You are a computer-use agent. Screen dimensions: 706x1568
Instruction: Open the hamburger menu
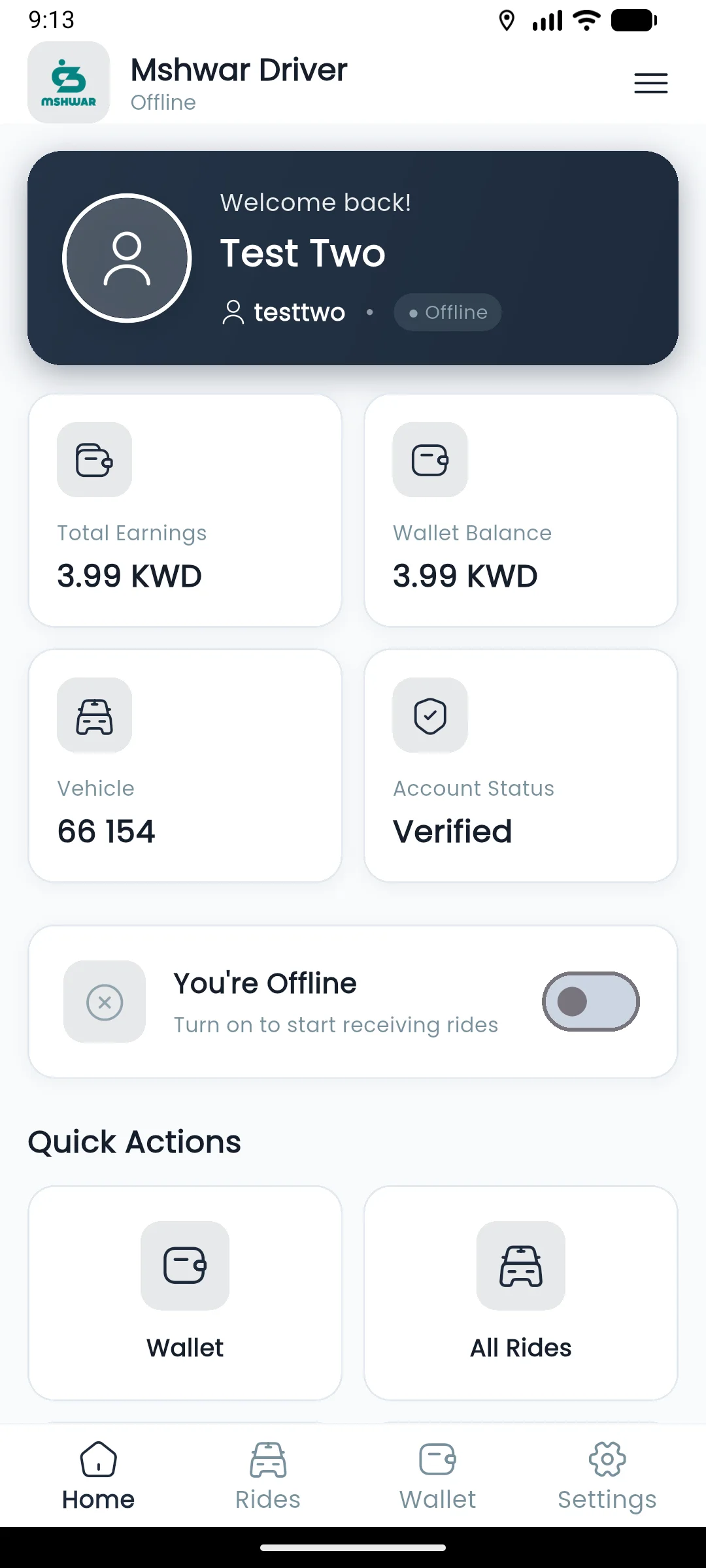click(x=650, y=83)
